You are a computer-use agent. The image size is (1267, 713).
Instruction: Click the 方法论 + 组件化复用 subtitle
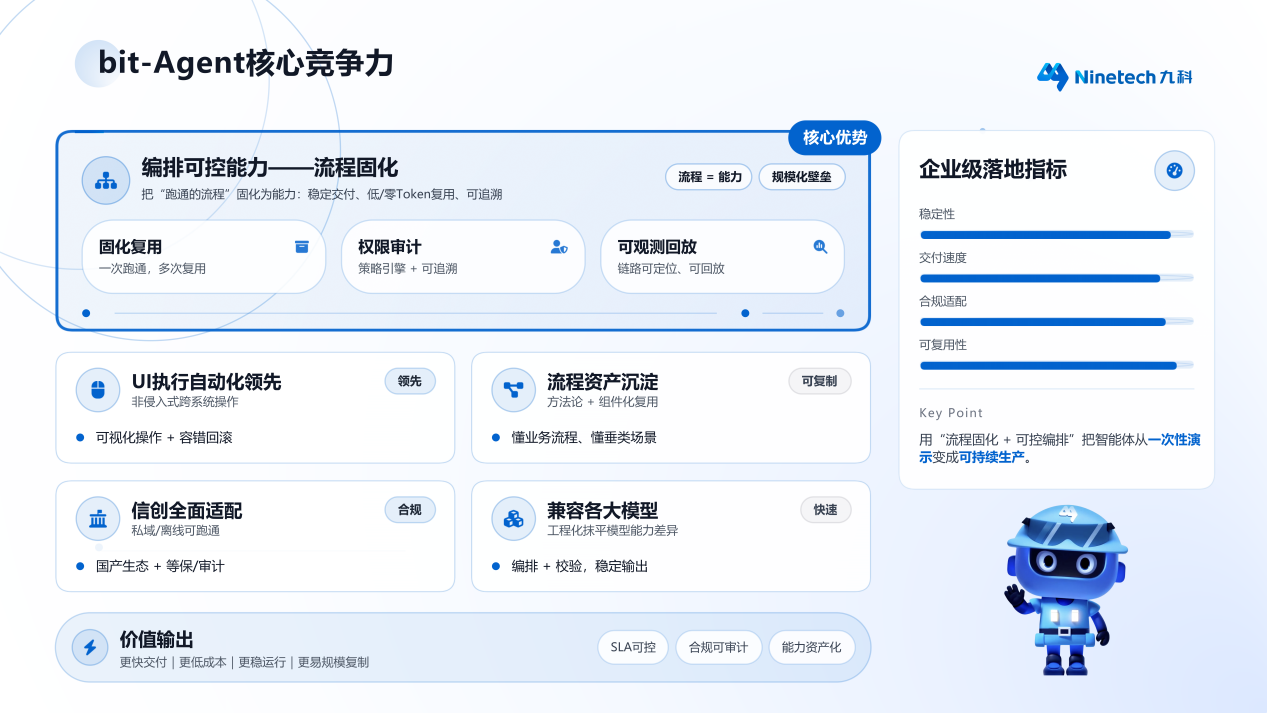click(x=603, y=402)
